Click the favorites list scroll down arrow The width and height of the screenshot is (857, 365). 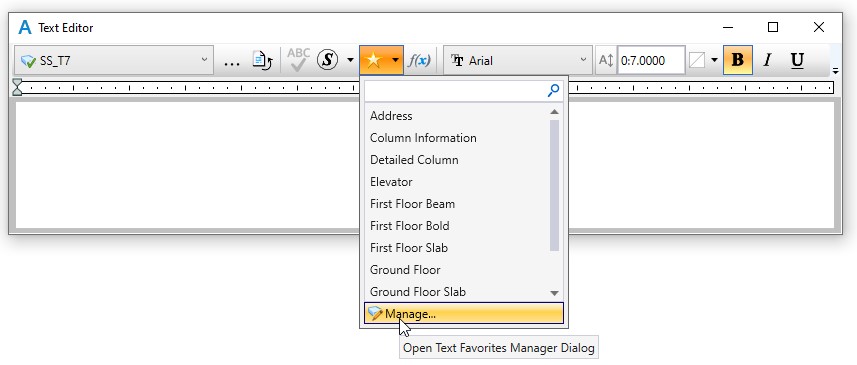(554, 293)
